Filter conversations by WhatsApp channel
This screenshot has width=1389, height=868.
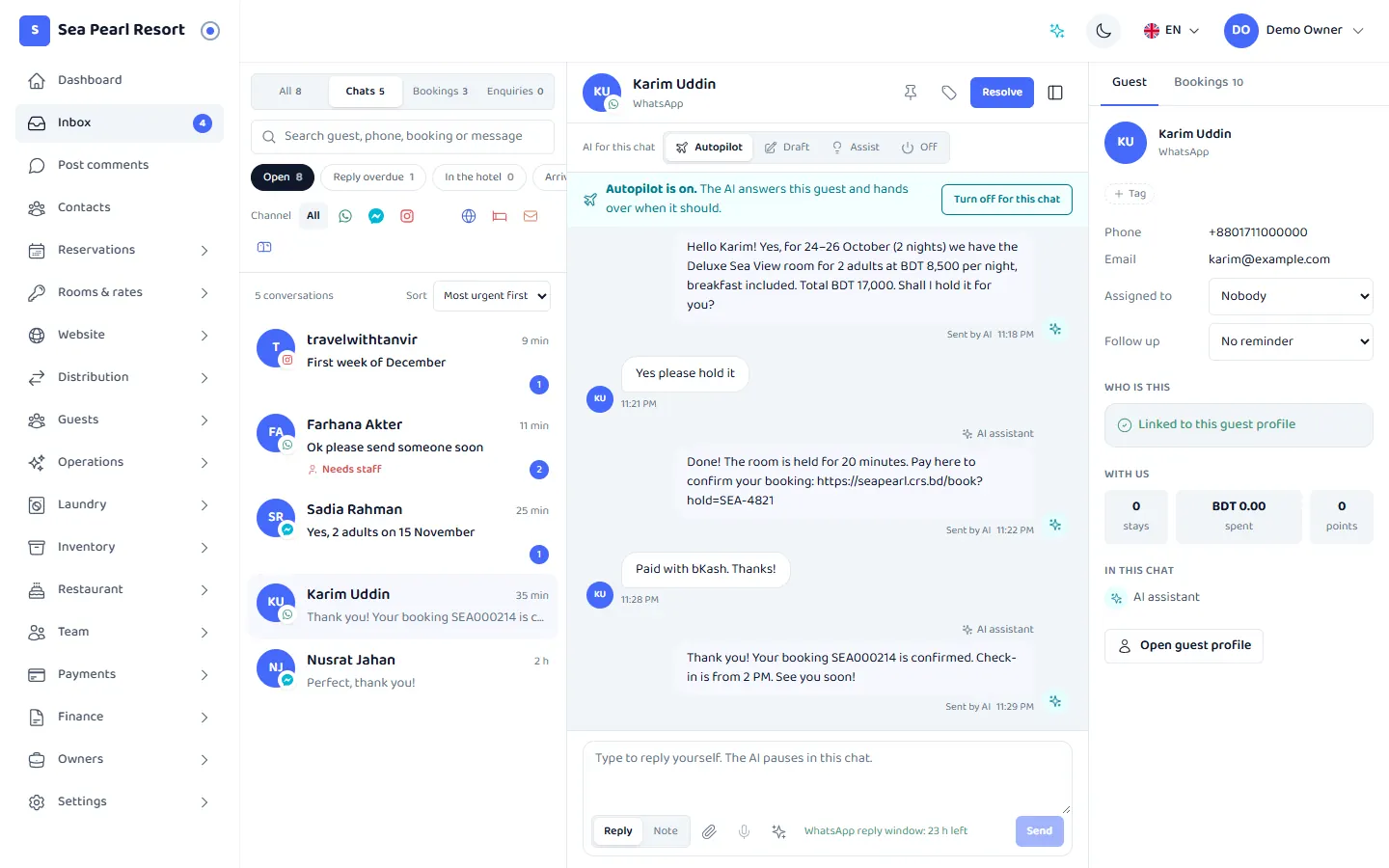tap(345, 216)
